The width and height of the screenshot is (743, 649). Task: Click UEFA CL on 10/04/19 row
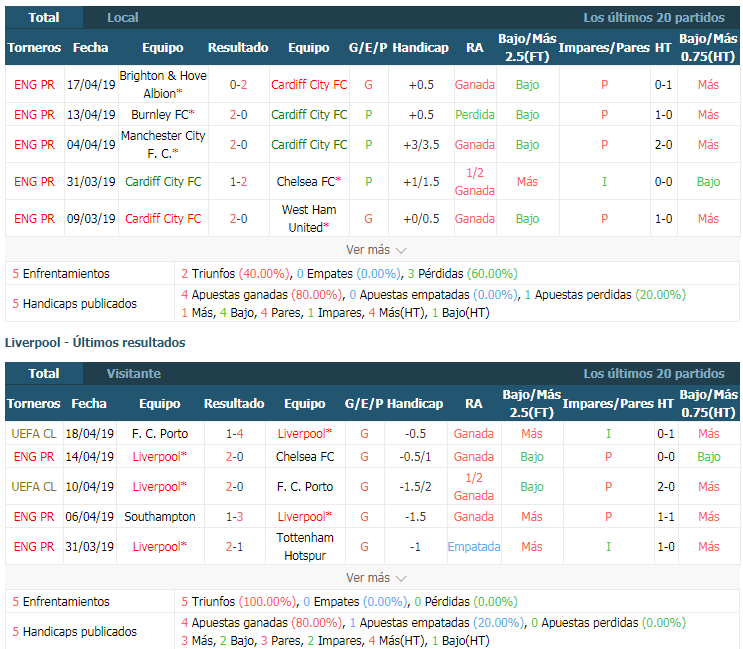pos(34,487)
